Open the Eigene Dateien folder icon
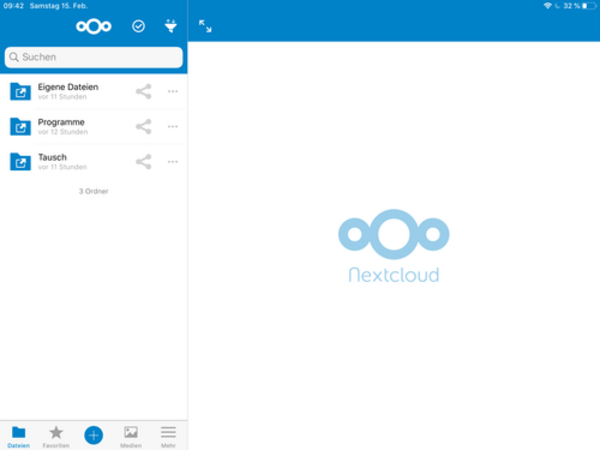Viewport: 600px width, 450px height. pyautogui.click(x=20, y=91)
